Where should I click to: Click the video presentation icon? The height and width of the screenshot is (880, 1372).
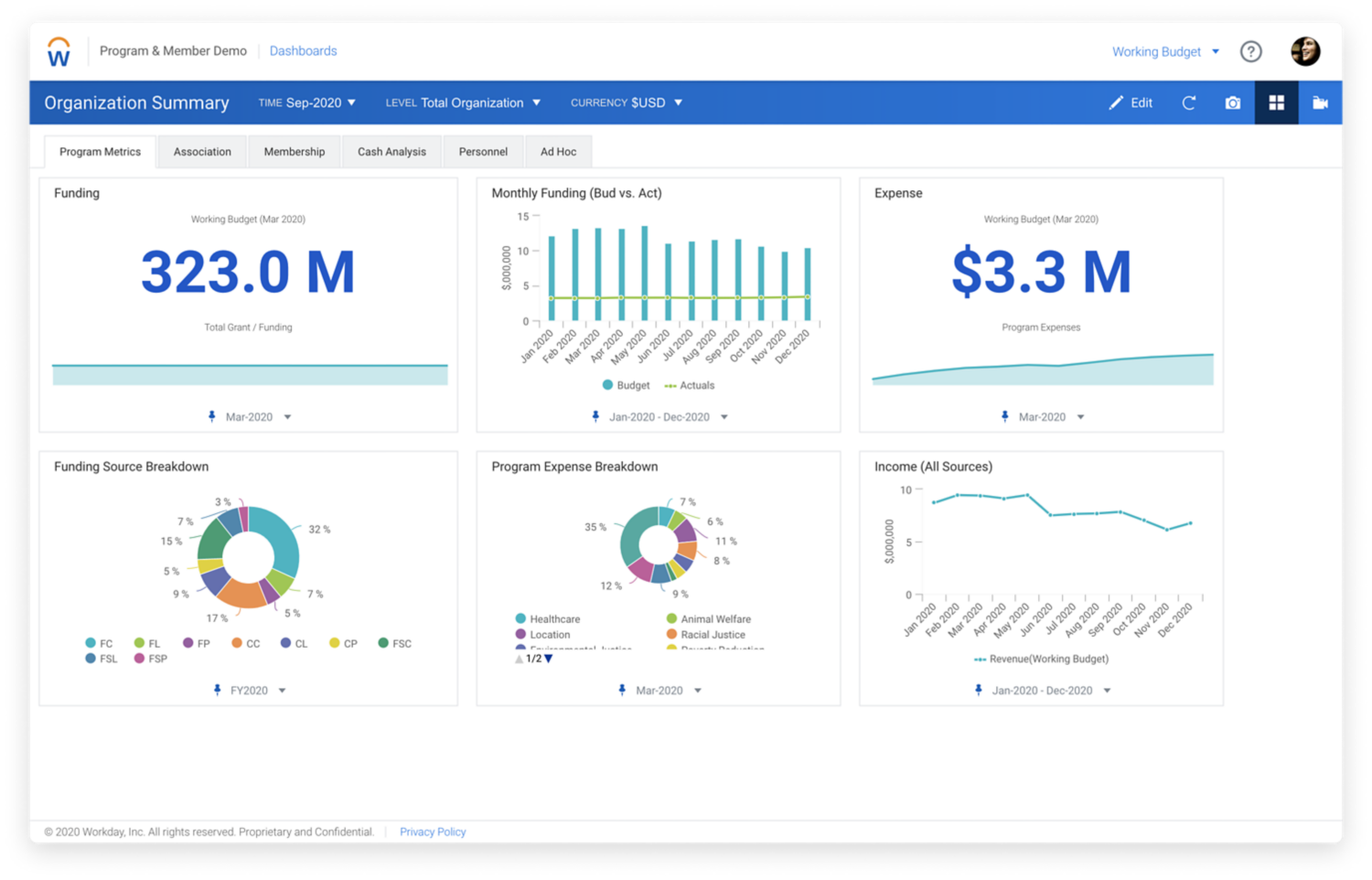pos(1320,103)
